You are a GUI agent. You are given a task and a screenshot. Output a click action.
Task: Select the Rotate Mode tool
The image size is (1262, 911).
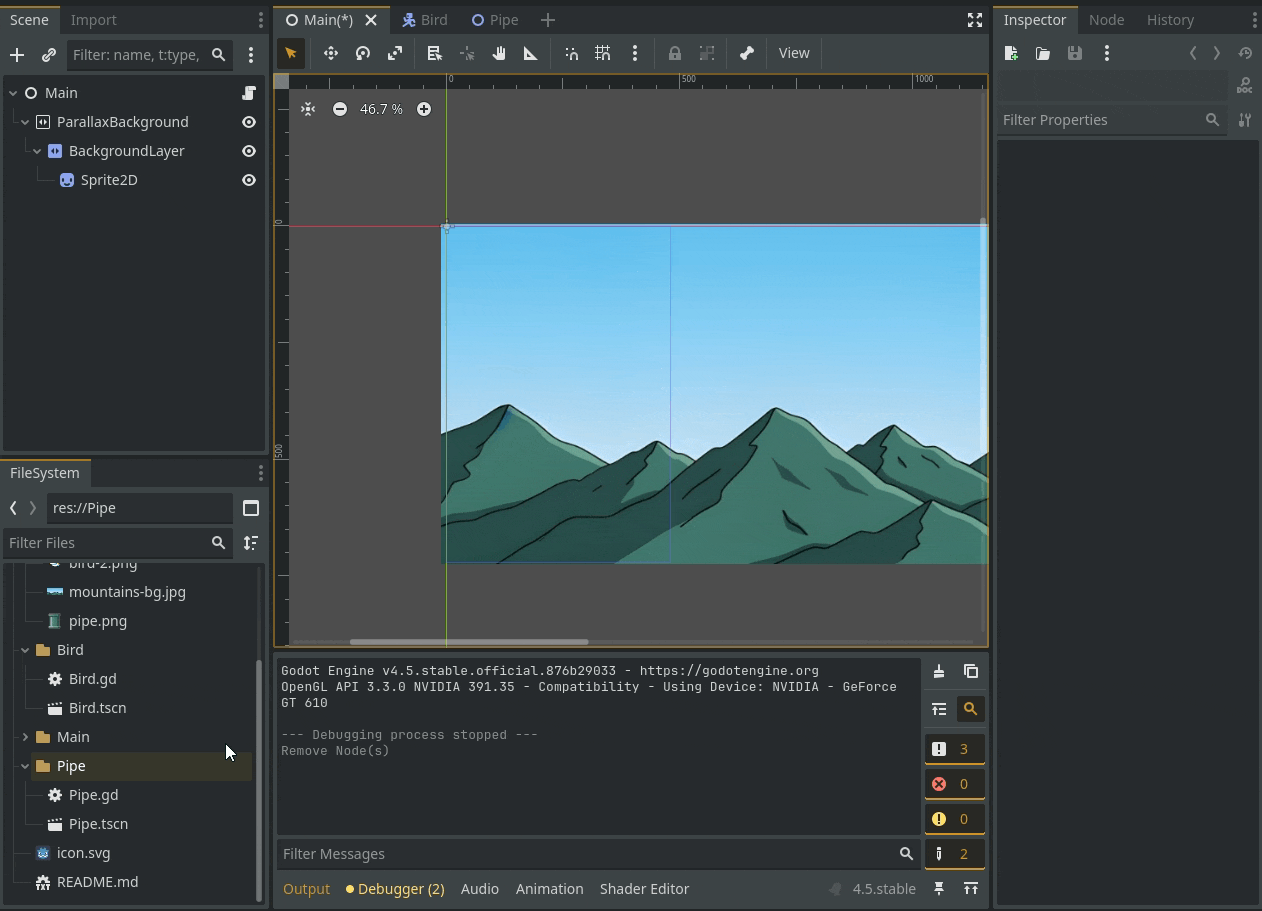pos(363,54)
